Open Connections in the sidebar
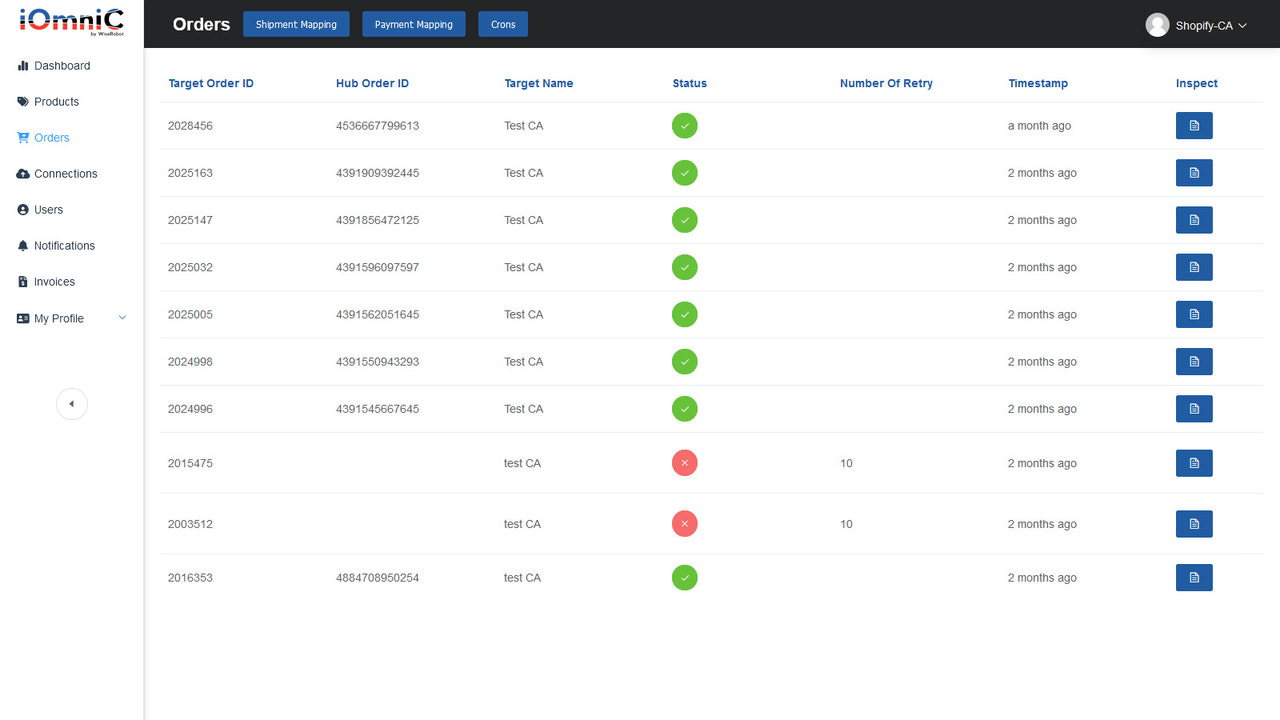Screen dimensions: 1280x720 [65, 173]
